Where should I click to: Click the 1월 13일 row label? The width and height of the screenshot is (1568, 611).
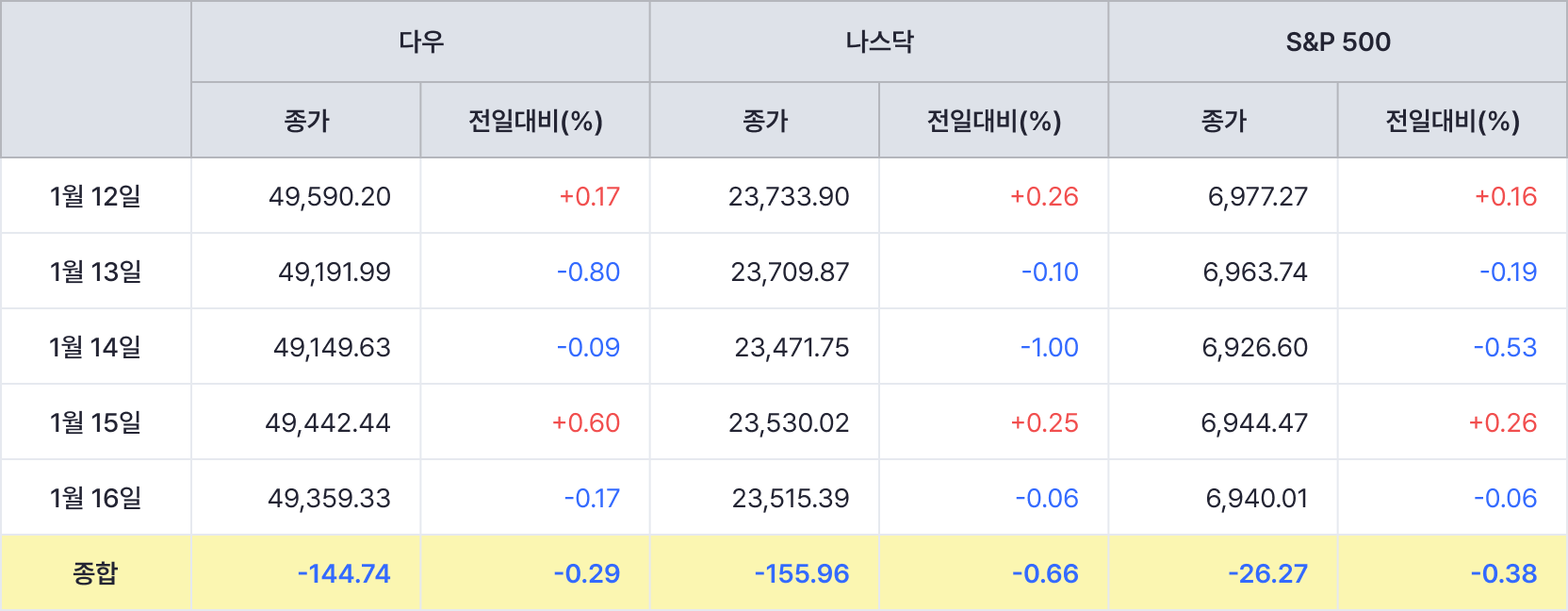coord(95,272)
